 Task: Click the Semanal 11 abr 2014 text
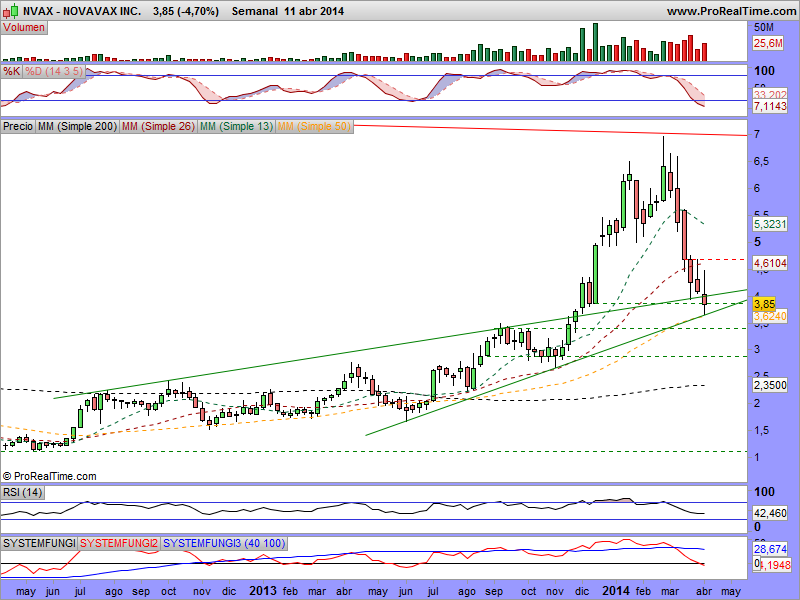(288, 11)
